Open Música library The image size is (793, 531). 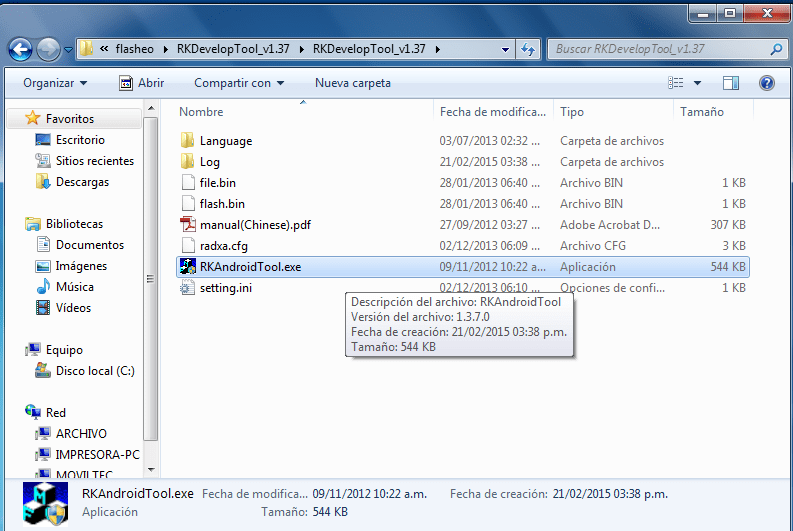[65, 287]
